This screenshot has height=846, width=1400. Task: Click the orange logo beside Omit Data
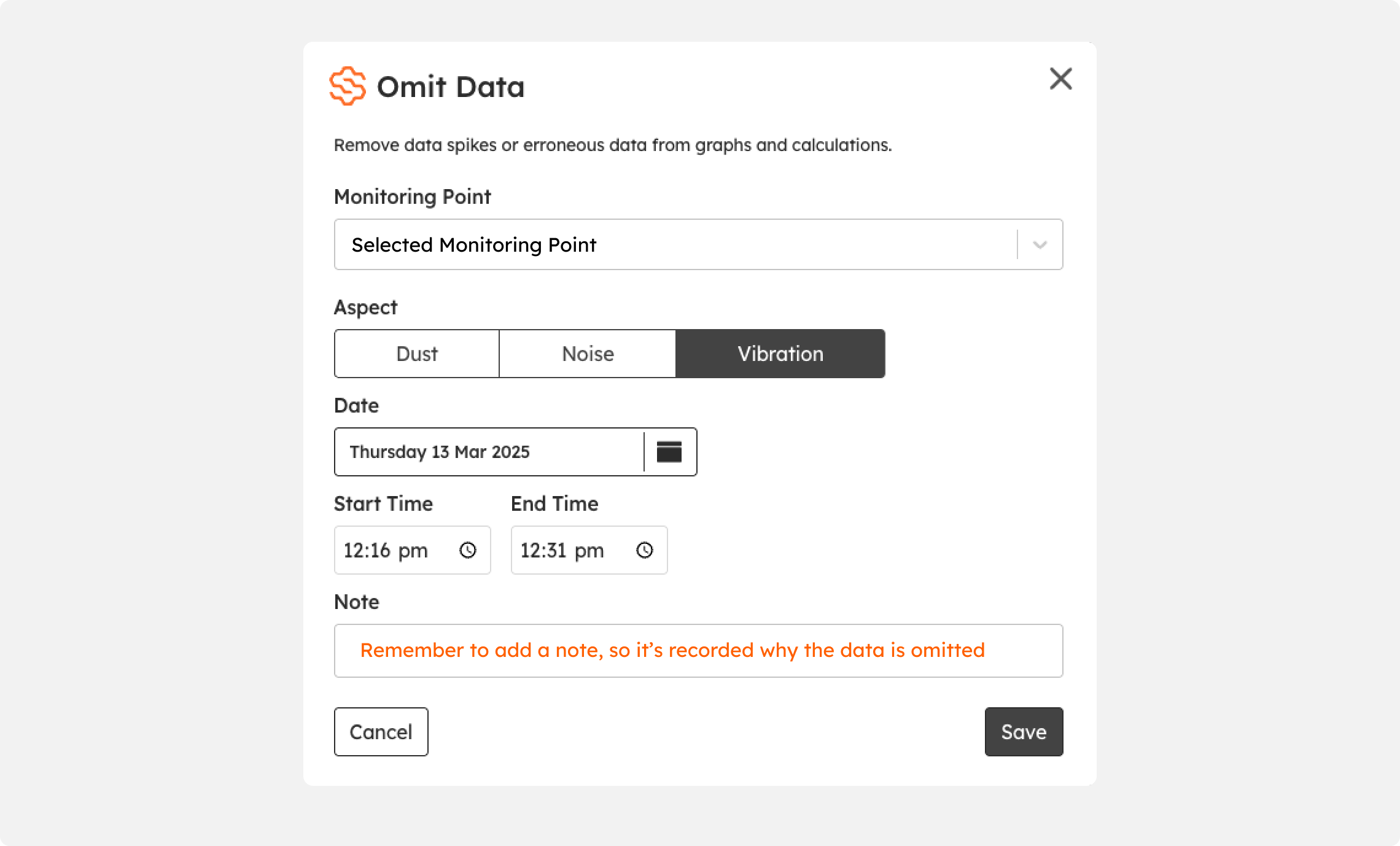[x=348, y=86]
